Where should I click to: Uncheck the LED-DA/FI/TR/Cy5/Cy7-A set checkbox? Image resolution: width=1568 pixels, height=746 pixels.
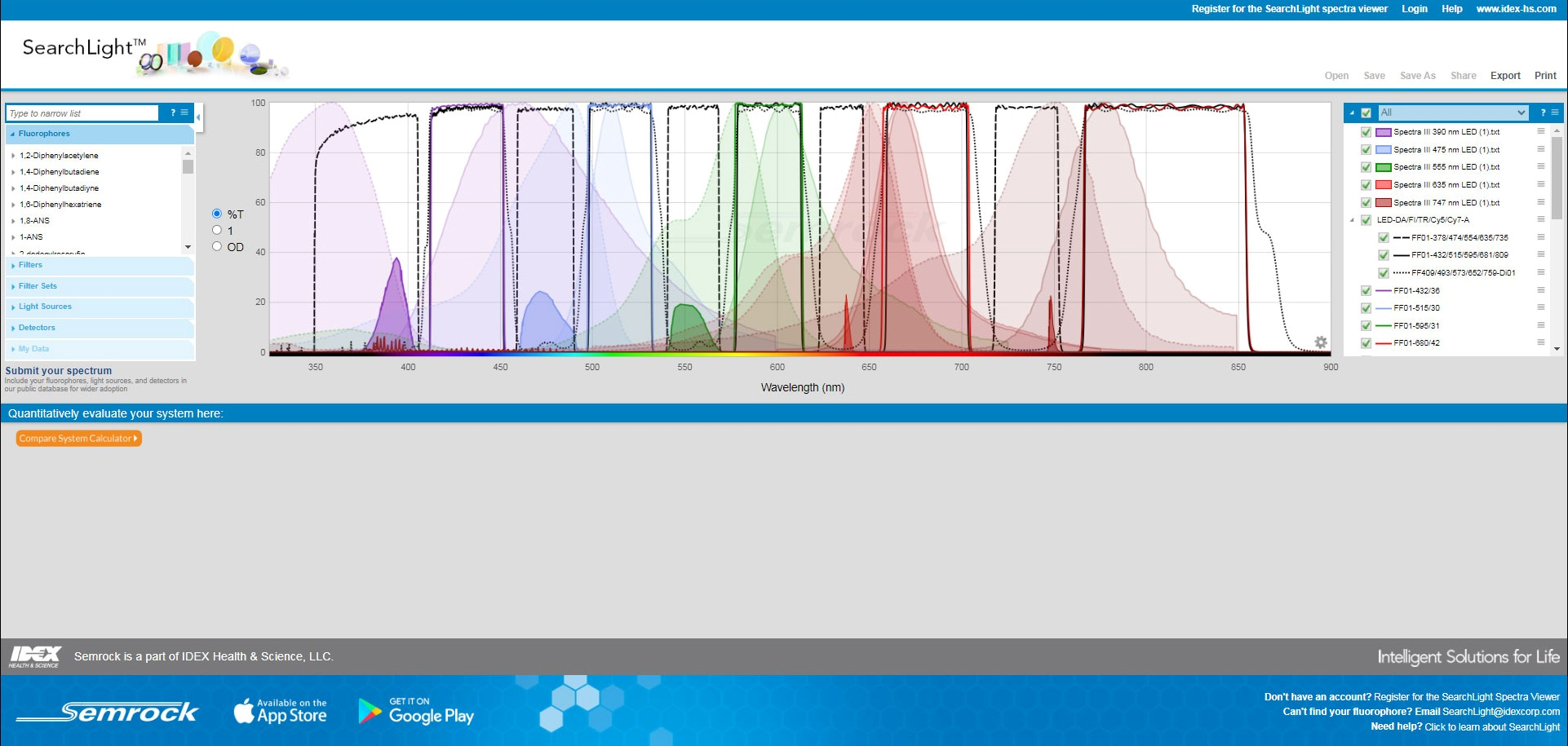(1366, 220)
